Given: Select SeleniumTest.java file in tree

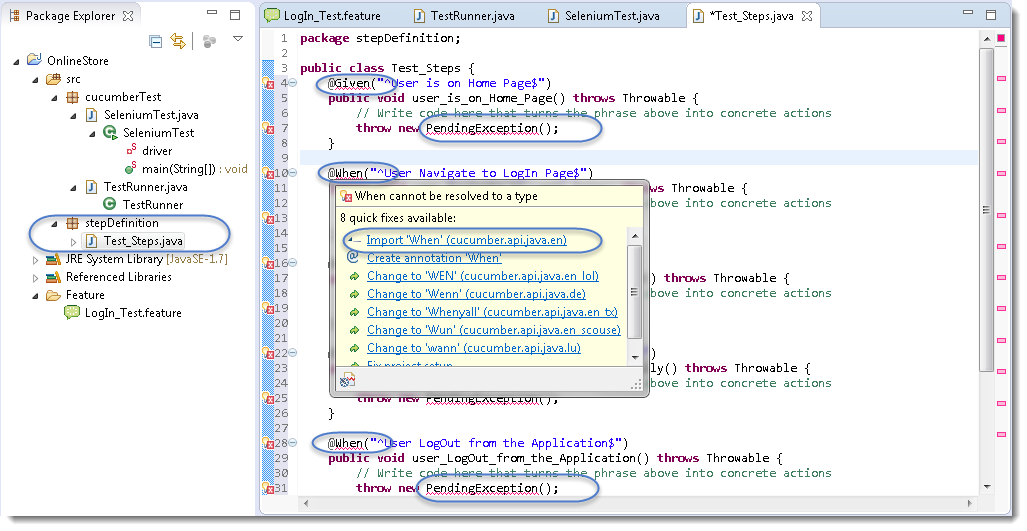Looking at the screenshot, I should (x=151, y=115).
